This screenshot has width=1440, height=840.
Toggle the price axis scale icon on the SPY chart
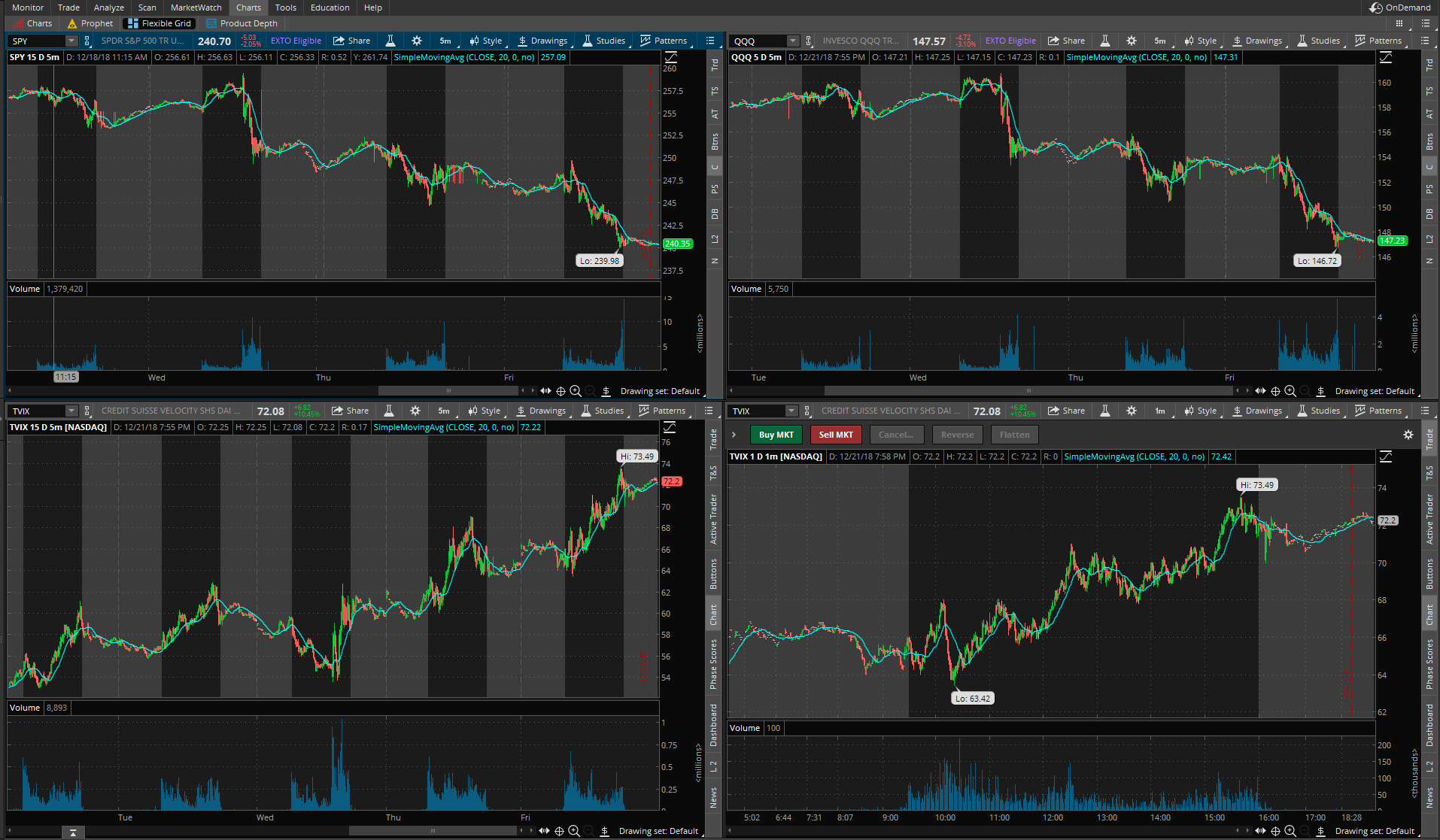[x=671, y=57]
